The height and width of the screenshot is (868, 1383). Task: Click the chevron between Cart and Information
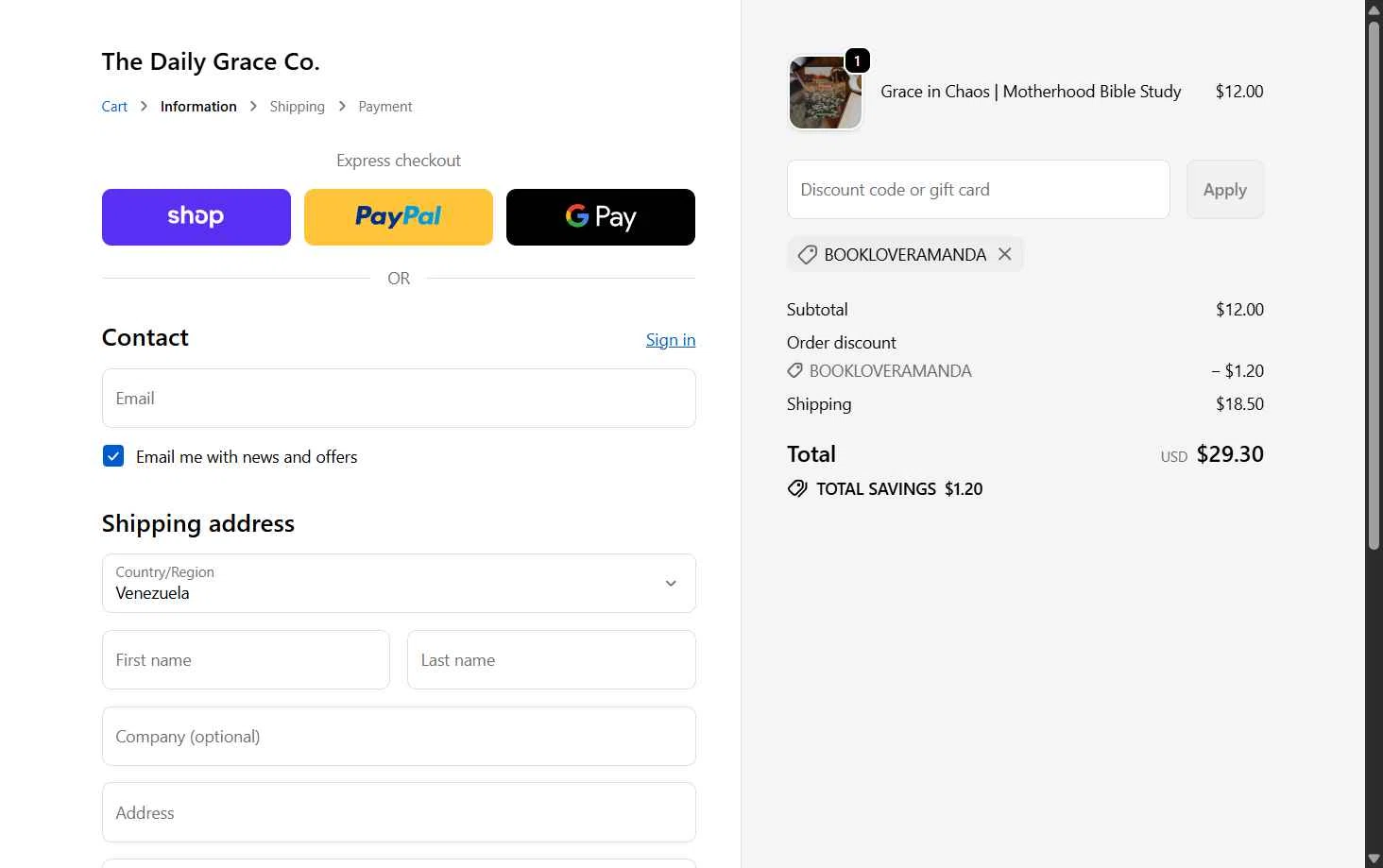[x=144, y=107]
